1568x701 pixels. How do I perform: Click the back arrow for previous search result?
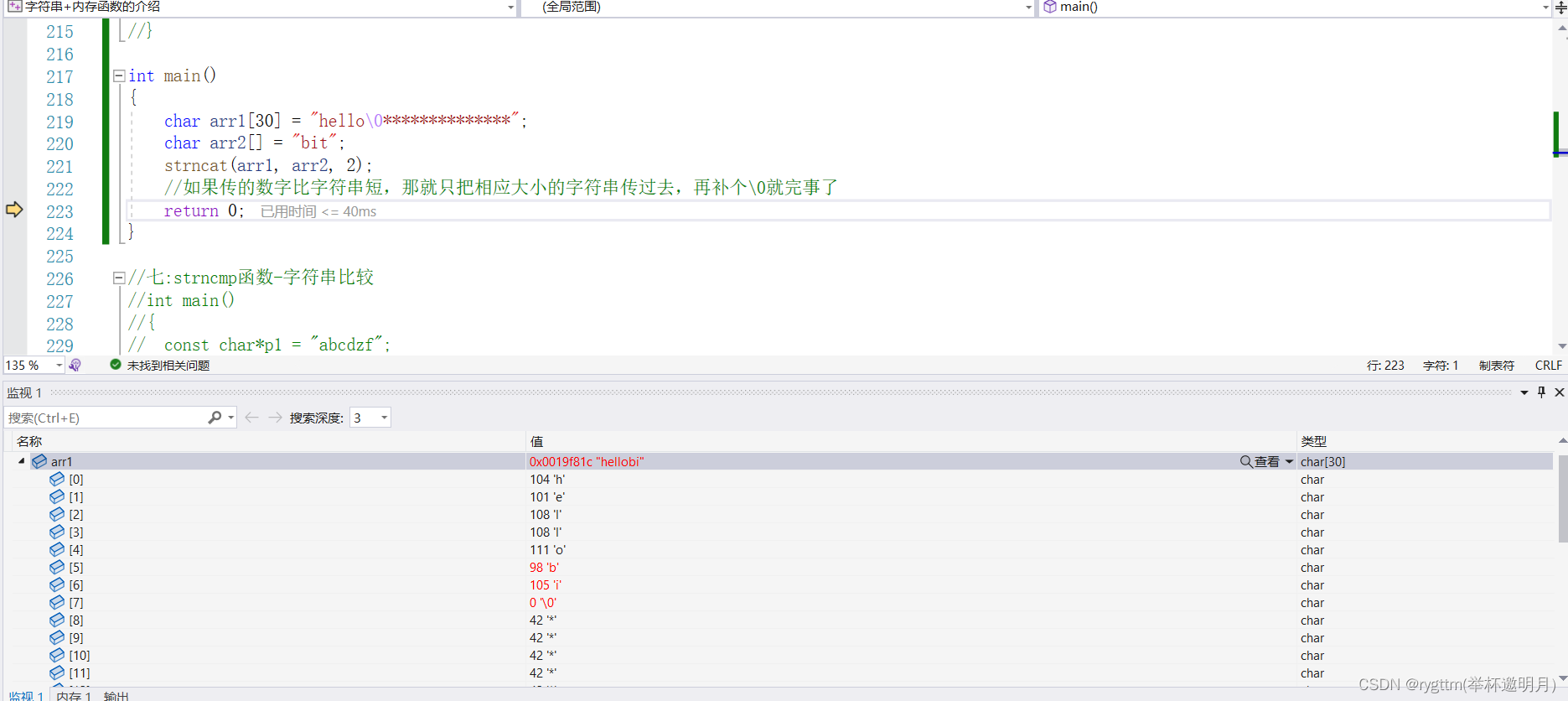tap(251, 418)
